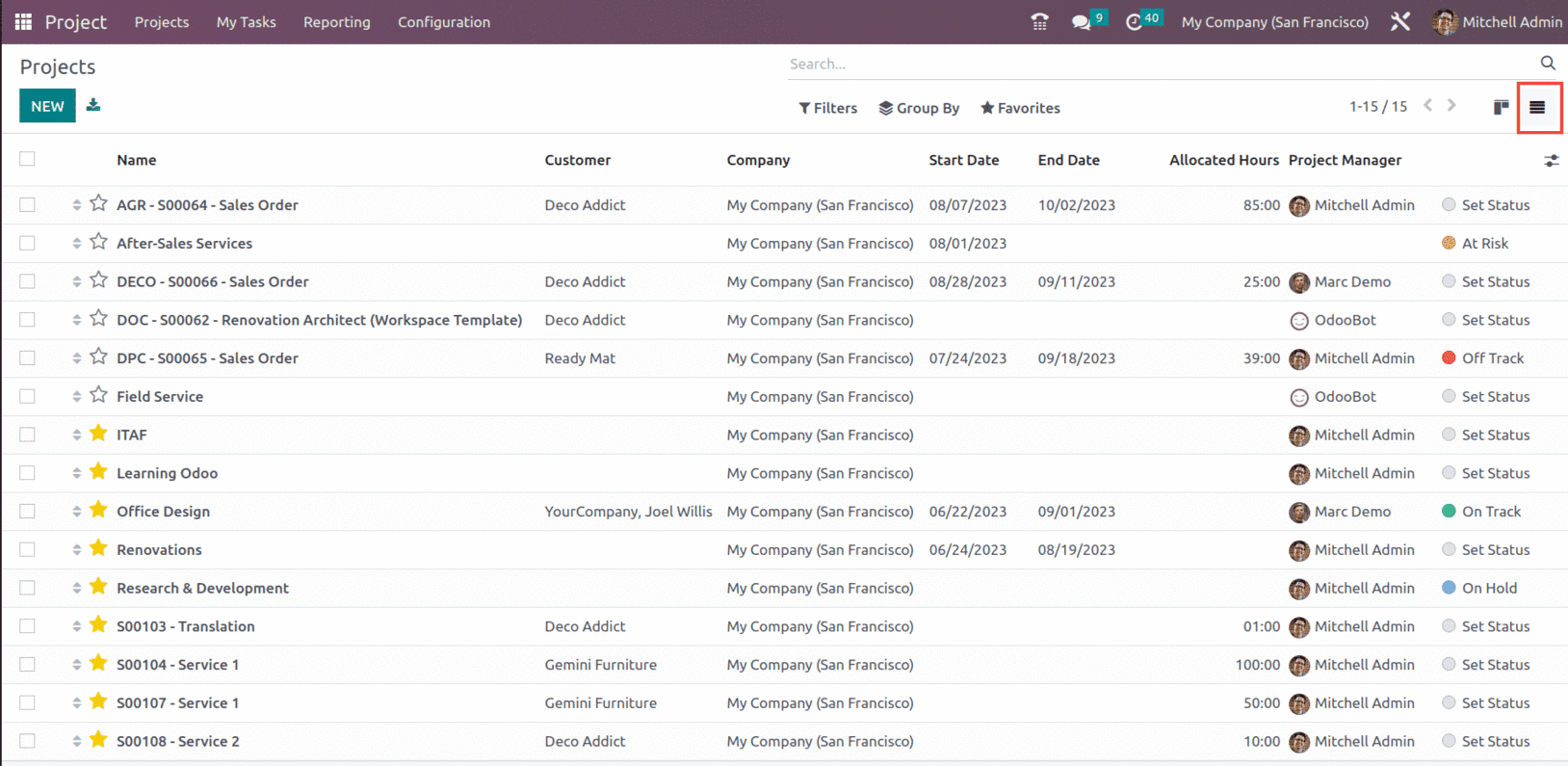Check the S00103 - Translation row checkbox
Viewport: 1568px width, 766px height.
coord(27,626)
